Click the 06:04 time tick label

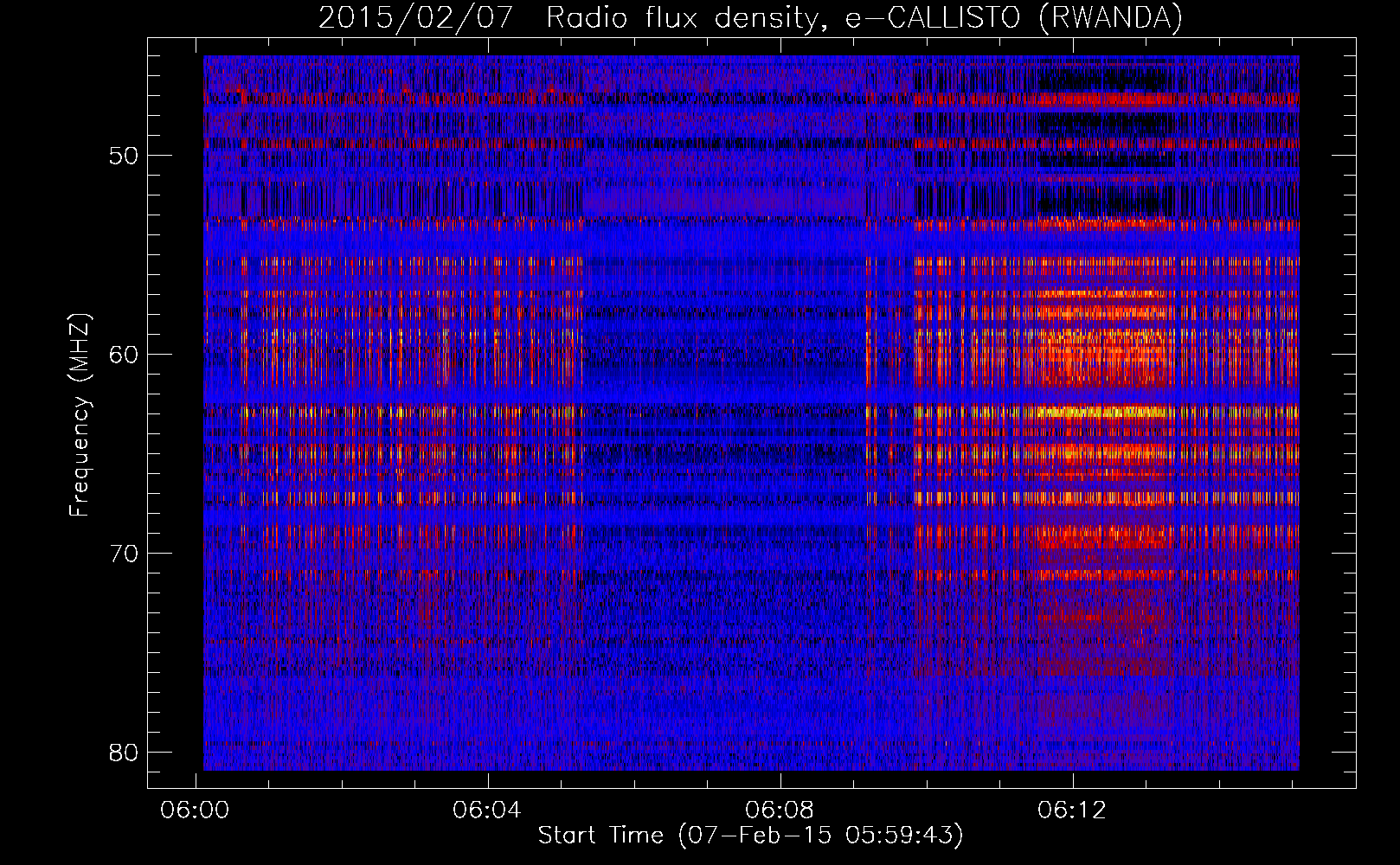(488, 810)
